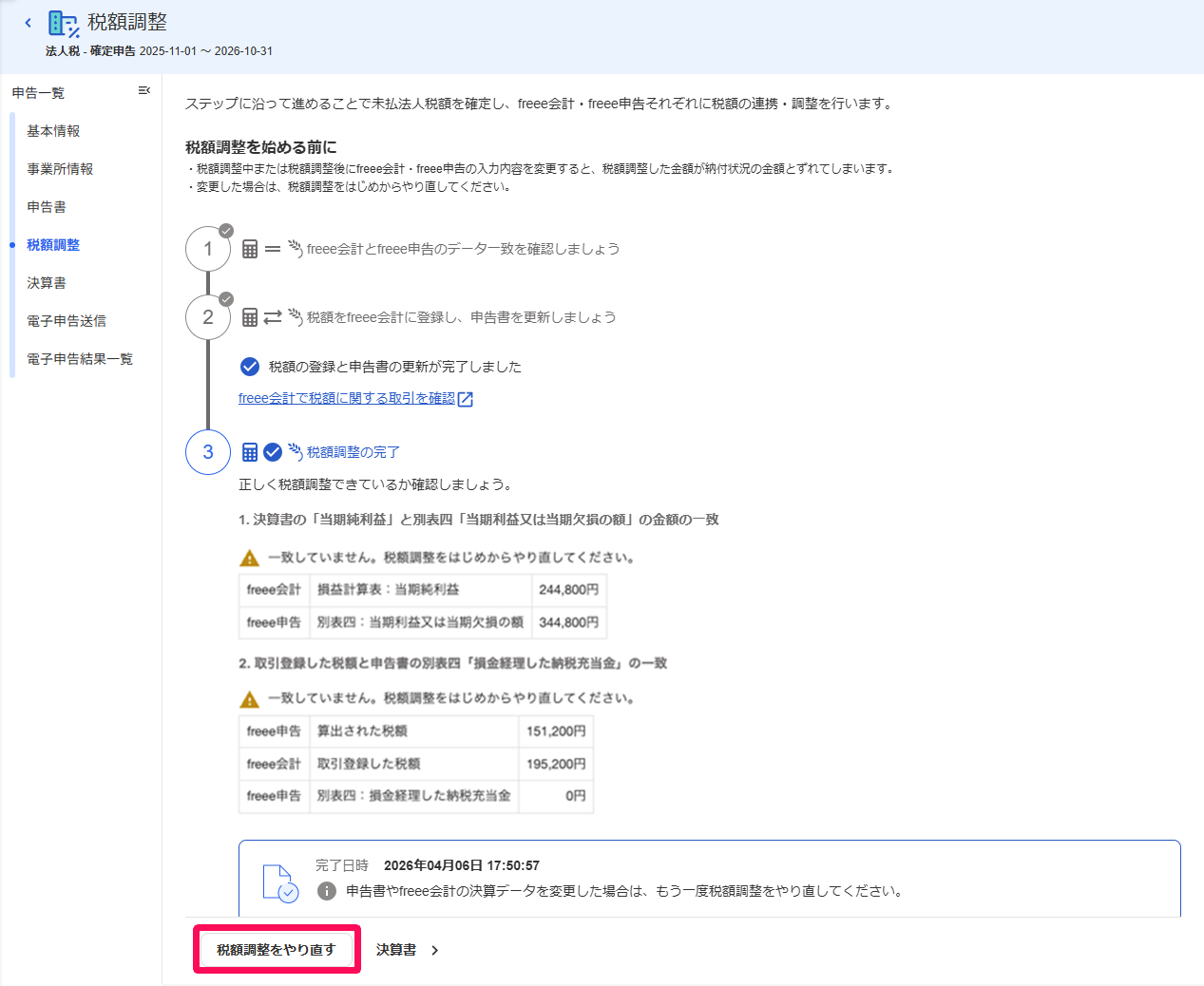This screenshot has height=986, width=1204.
Task: Click step 3 circle
Action: point(208,452)
